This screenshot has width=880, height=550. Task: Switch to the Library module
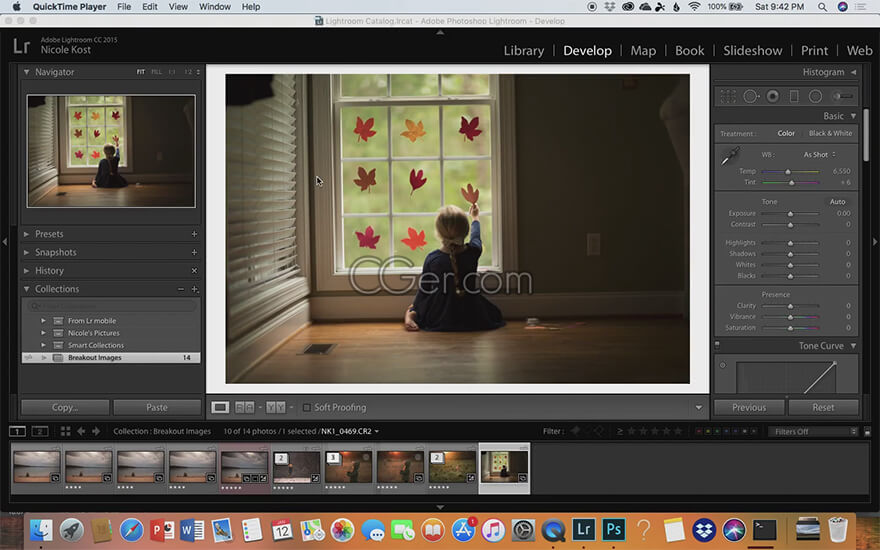pyautogui.click(x=524, y=51)
